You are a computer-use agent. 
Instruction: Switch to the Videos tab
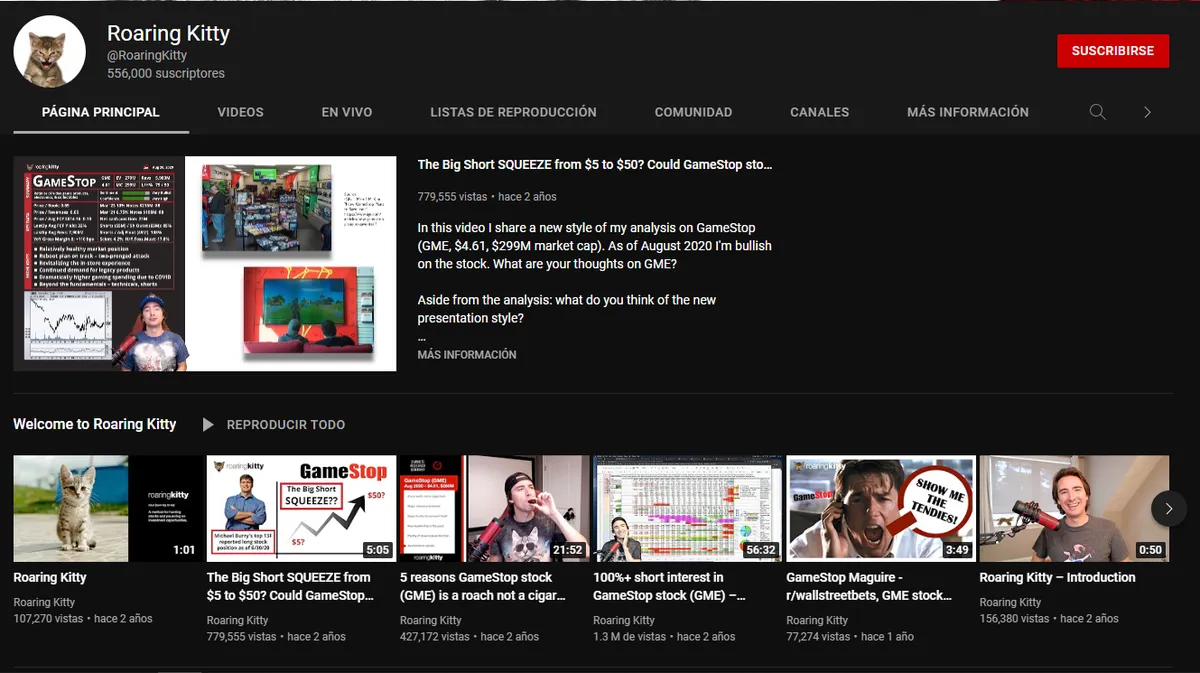(240, 112)
